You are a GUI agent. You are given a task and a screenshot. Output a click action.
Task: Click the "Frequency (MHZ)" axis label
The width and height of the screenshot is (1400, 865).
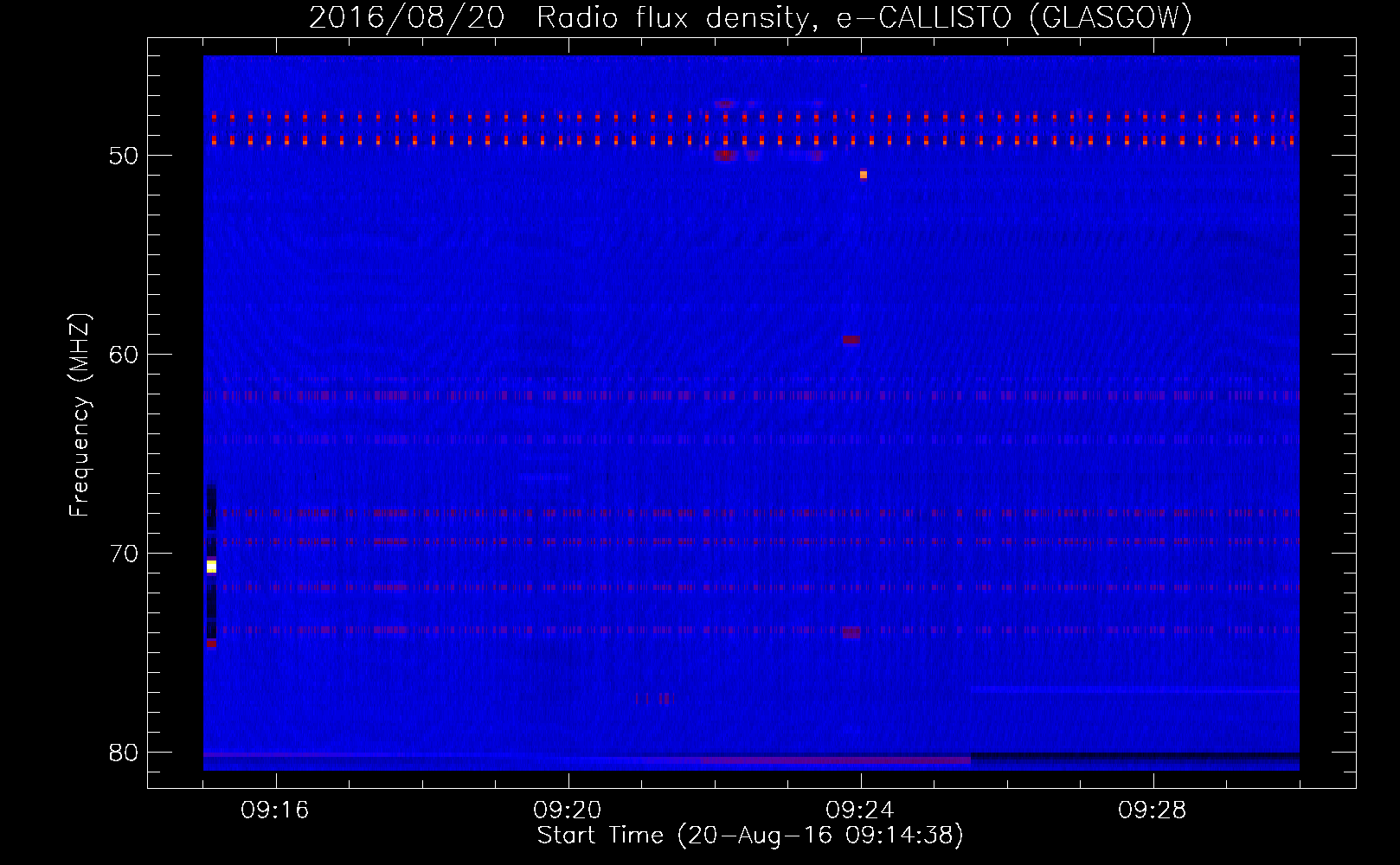[x=79, y=415]
